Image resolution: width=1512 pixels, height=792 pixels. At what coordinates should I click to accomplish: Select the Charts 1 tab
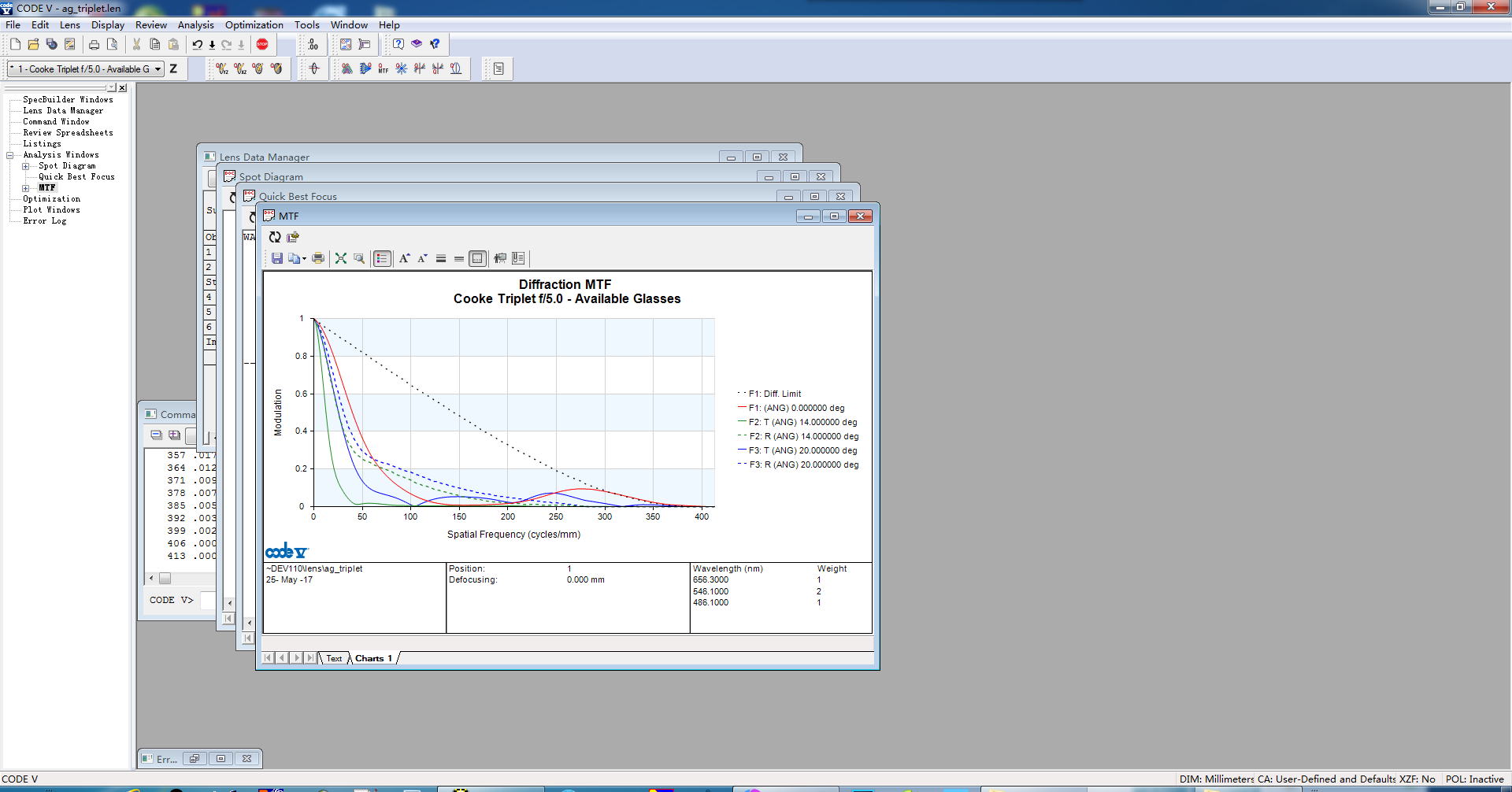373,658
